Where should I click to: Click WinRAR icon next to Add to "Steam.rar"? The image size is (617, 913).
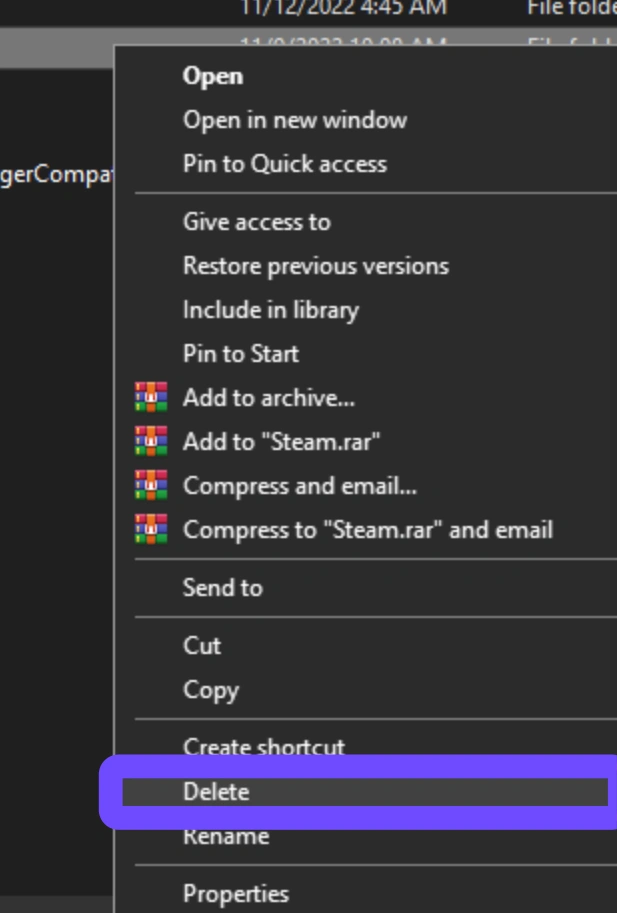tap(150, 442)
